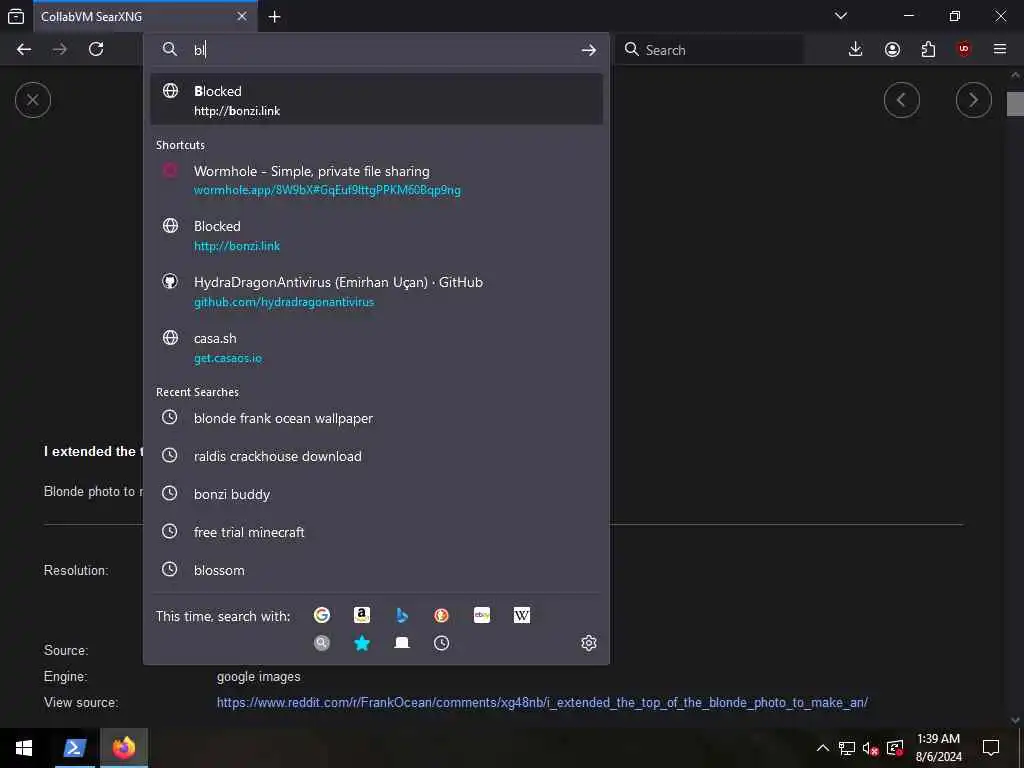Go back to previous page
This screenshot has width=1024, height=768.
coord(24,50)
